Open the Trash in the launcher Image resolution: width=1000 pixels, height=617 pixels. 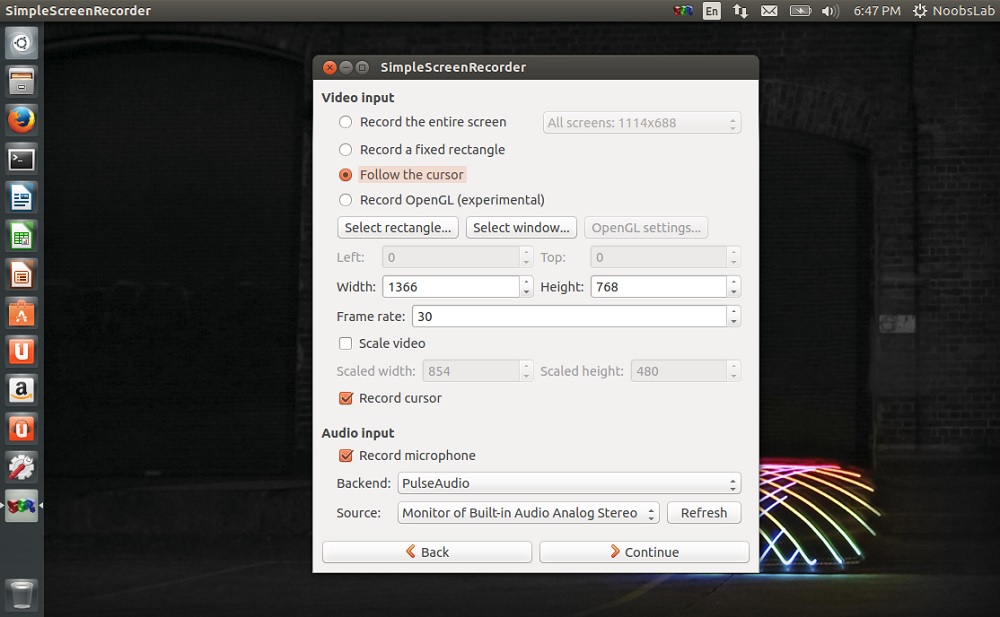[x=21, y=594]
